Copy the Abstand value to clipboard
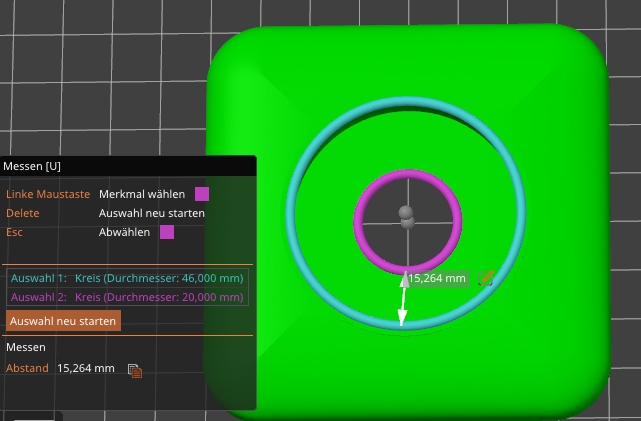Image resolution: width=641 pixels, height=421 pixels. click(135, 370)
